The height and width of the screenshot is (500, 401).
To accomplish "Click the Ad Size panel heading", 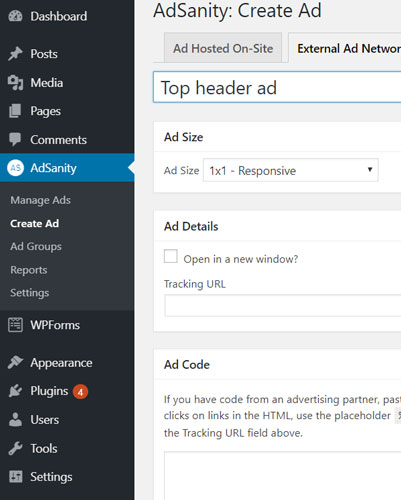I will [x=183, y=137].
